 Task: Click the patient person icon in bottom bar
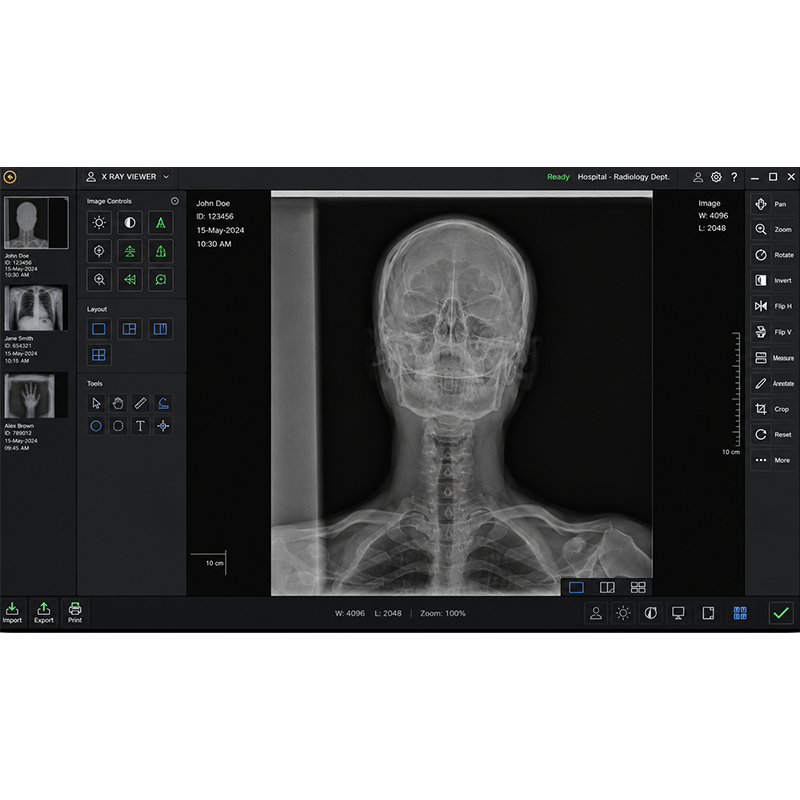tap(596, 613)
